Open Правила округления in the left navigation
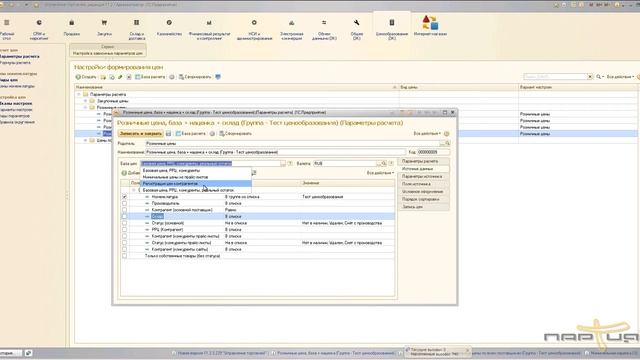This screenshot has width=640, height=360. (x=17, y=122)
